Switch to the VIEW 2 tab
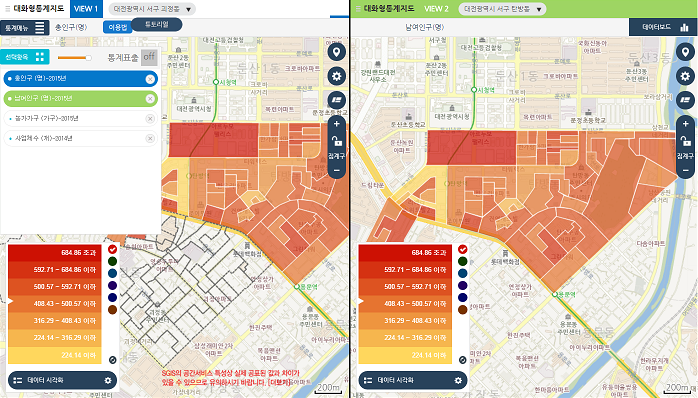Image resolution: width=698 pixels, height=398 pixels. click(436, 9)
